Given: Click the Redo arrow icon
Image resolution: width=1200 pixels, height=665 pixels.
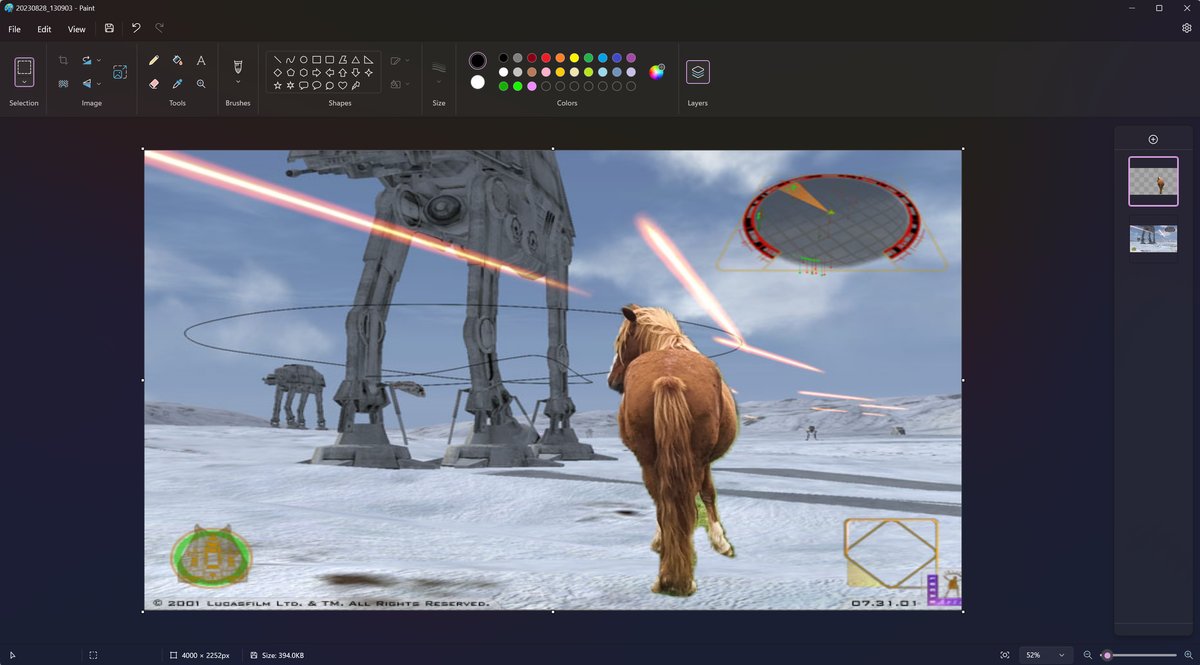Looking at the screenshot, I should 160,29.
